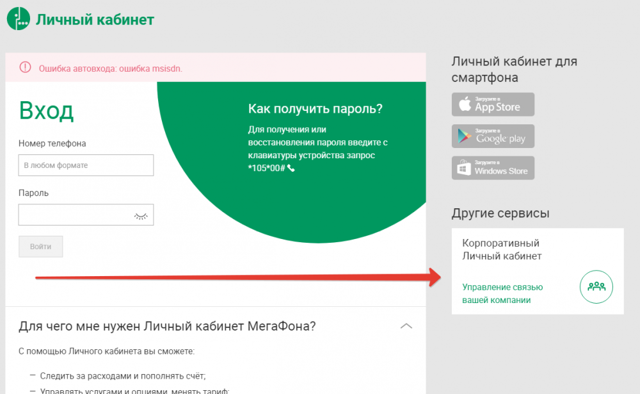
Task: Click the Google Play triangle icon
Action: pyautogui.click(x=464, y=136)
